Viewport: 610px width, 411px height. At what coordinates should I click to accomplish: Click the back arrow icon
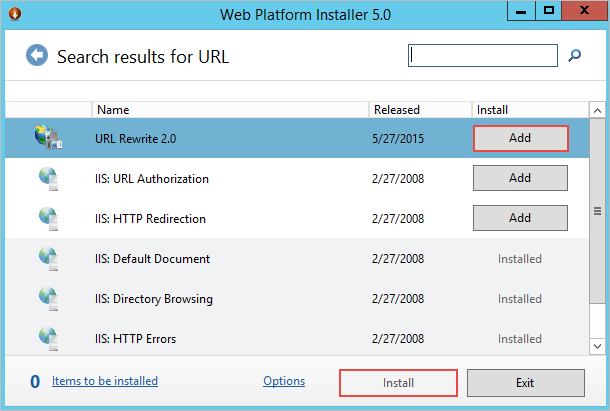(37, 56)
